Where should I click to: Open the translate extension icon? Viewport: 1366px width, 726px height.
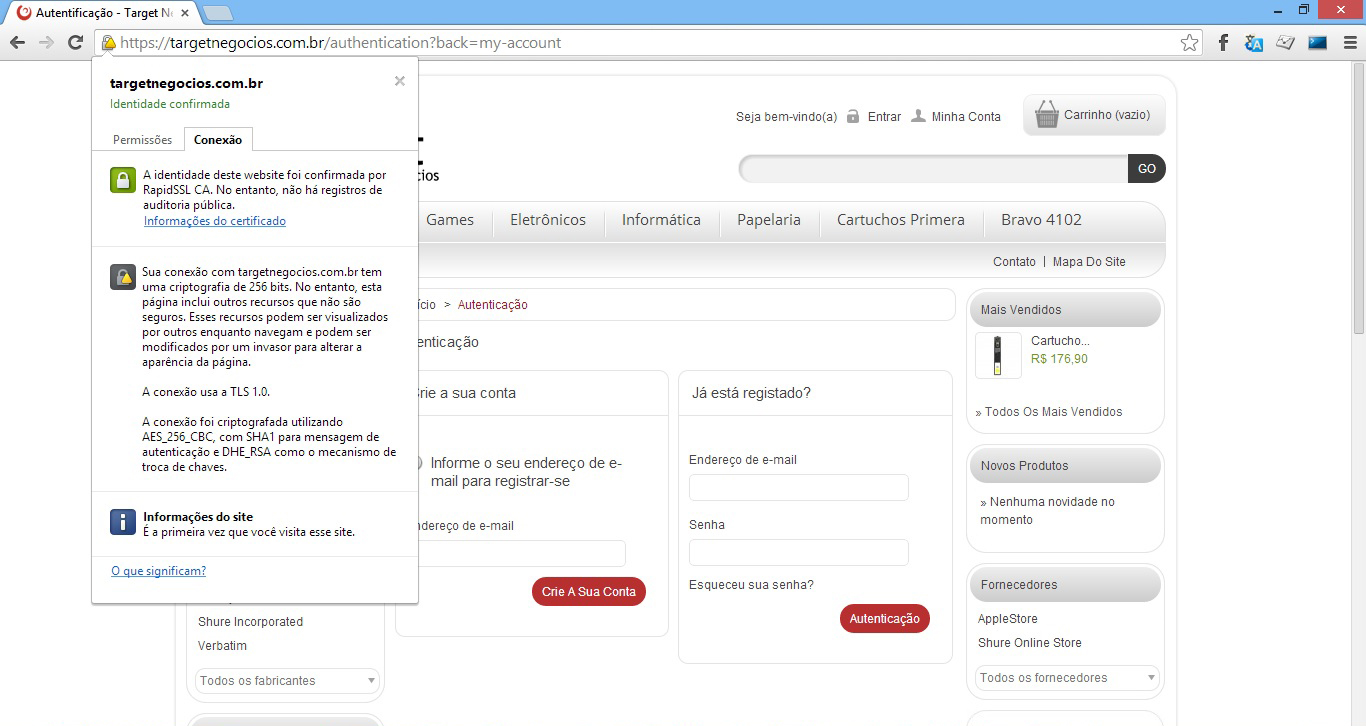pyautogui.click(x=1254, y=43)
